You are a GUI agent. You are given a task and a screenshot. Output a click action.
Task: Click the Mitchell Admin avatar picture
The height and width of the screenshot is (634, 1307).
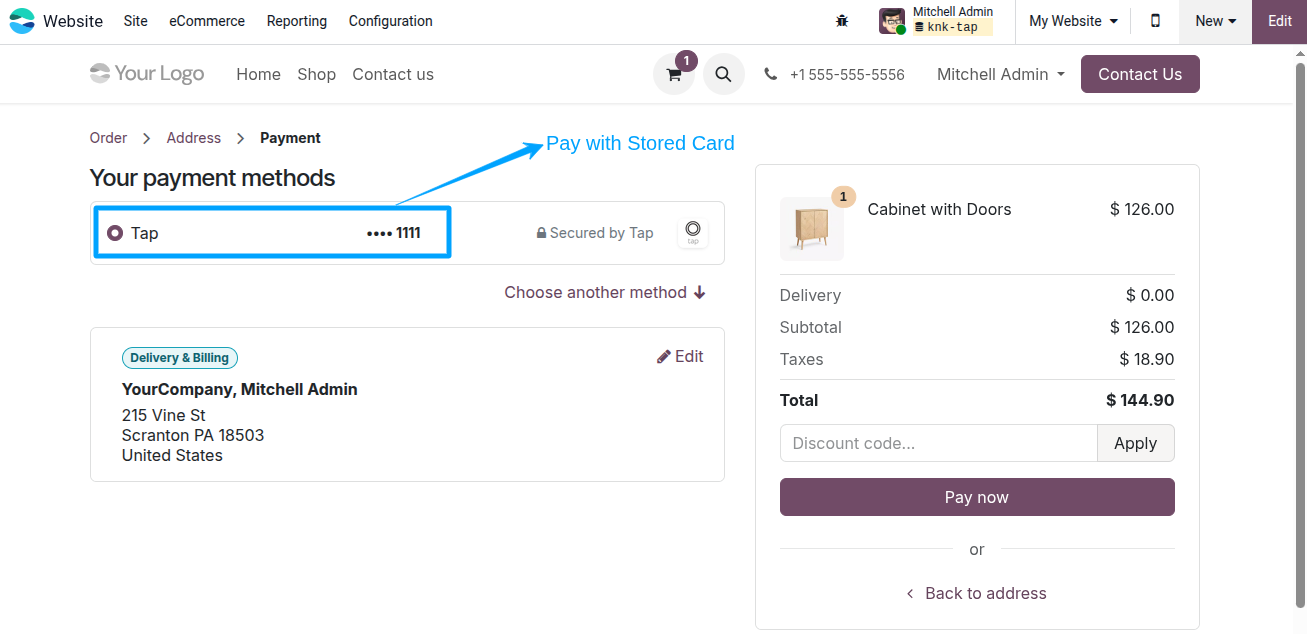pos(891,20)
